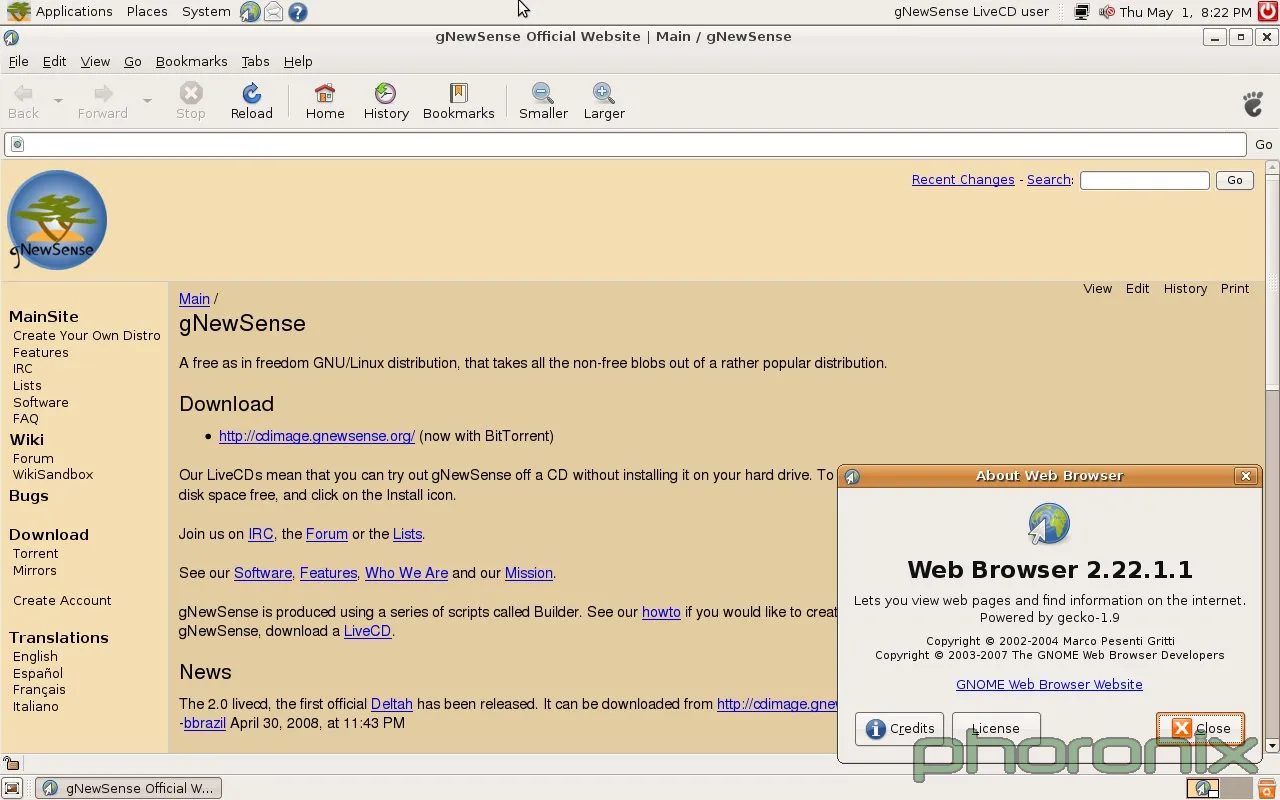
Task: Open the Help menu
Action: pyautogui.click(x=298, y=62)
